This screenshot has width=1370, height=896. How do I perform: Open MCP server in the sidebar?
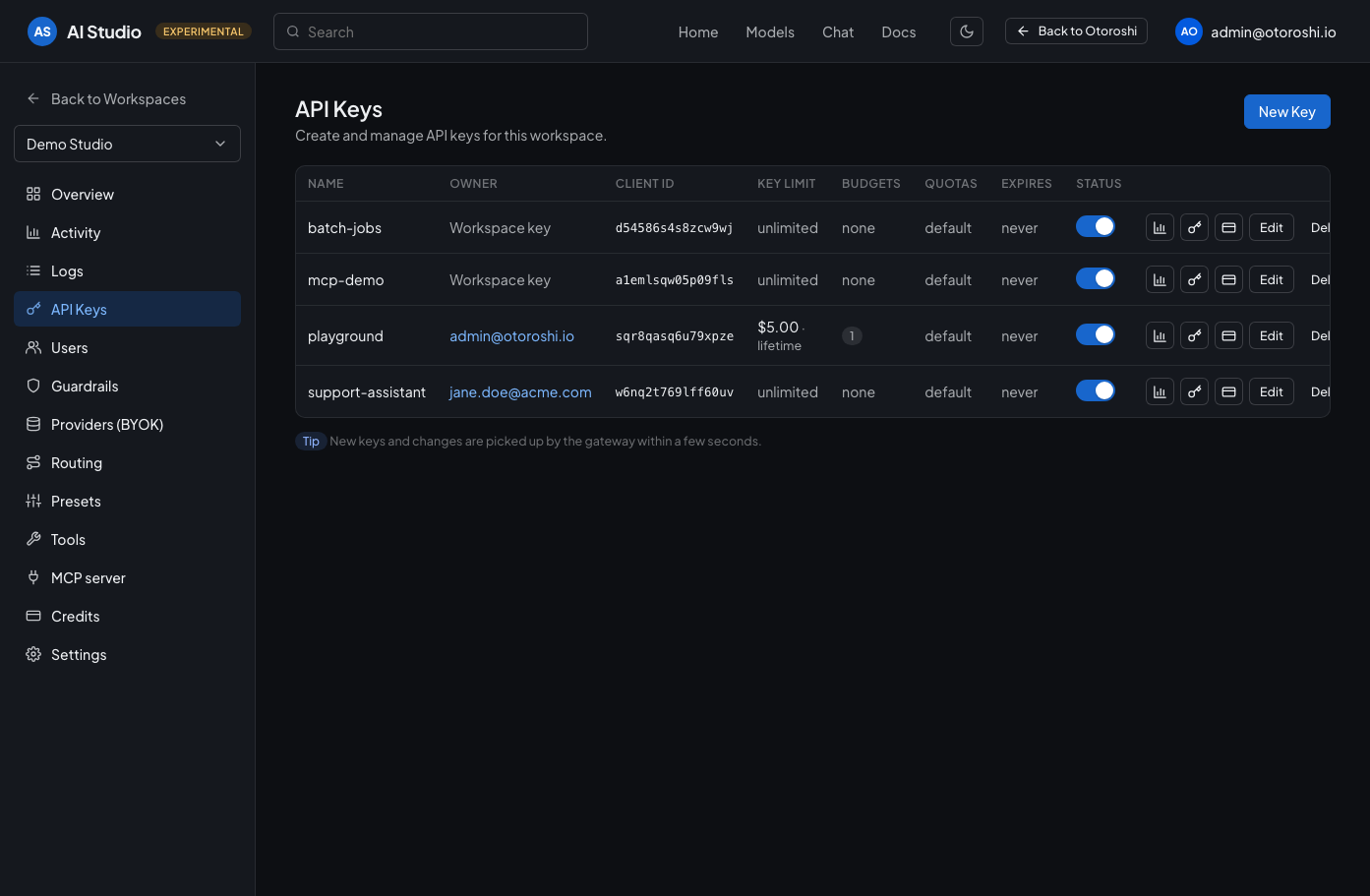127,577
